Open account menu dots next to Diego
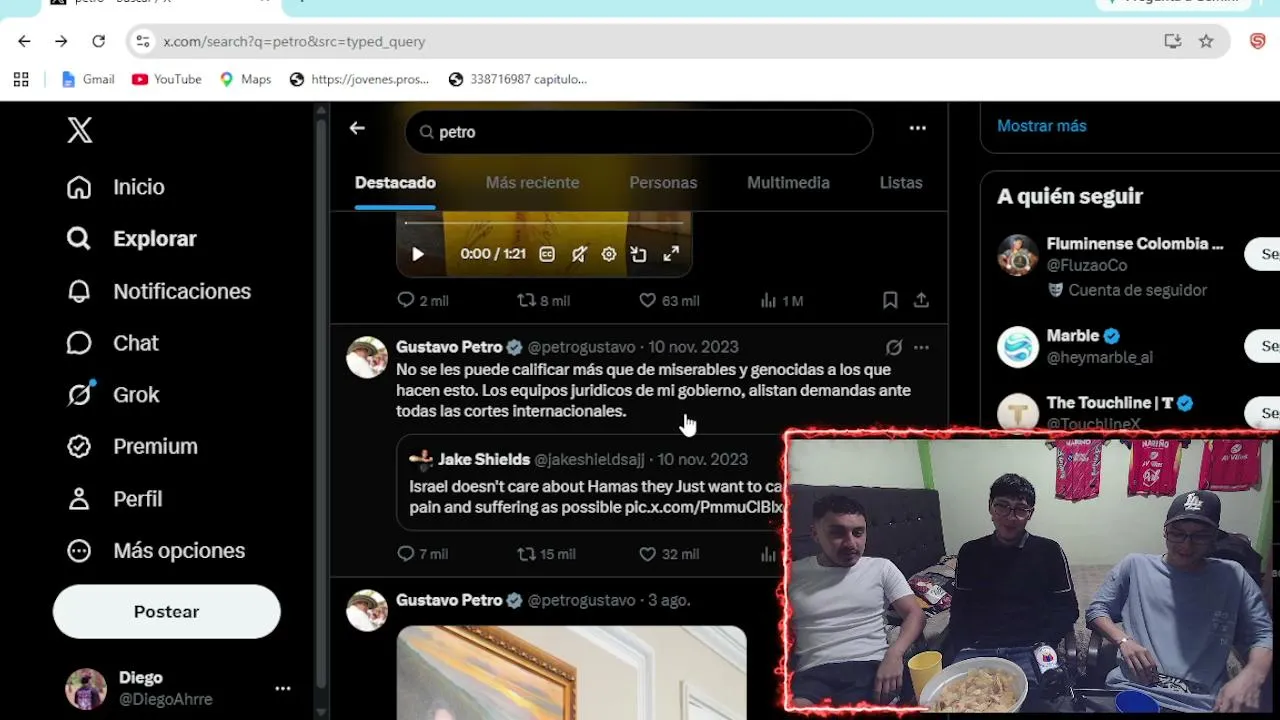The image size is (1280, 720). point(283,689)
